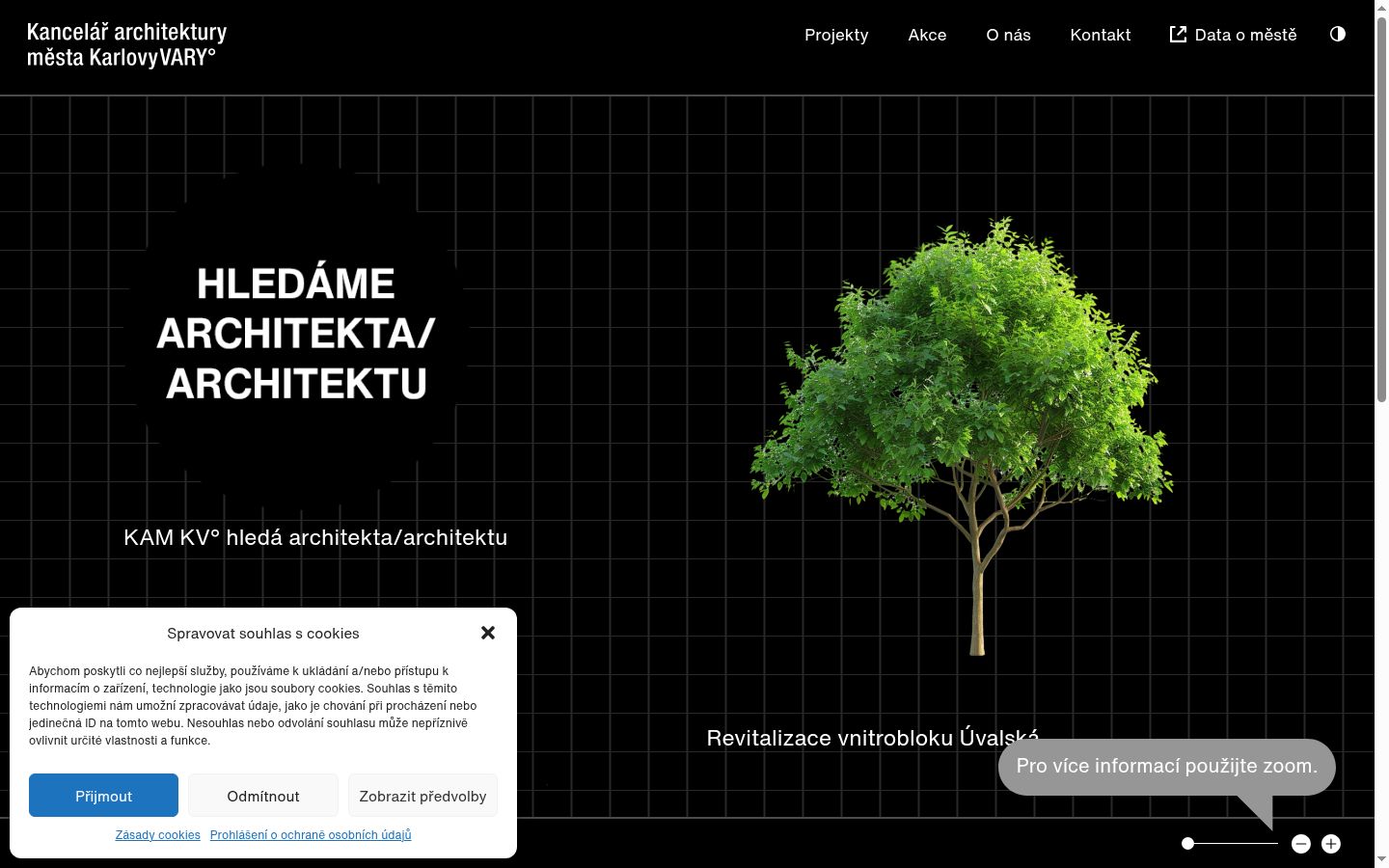Open the external link icon beside Data o městě
1389x868 pixels.
click(x=1178, y=35)
